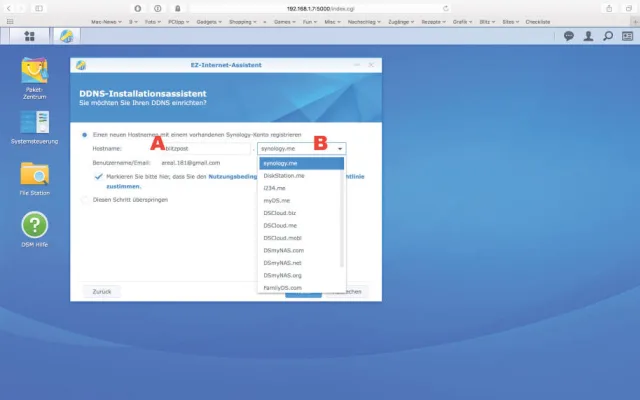Switch to the EZ-Internet taskbar app icon
This screenshot has height=400, width=640.
pyautogui.click(x=67, y=36)
